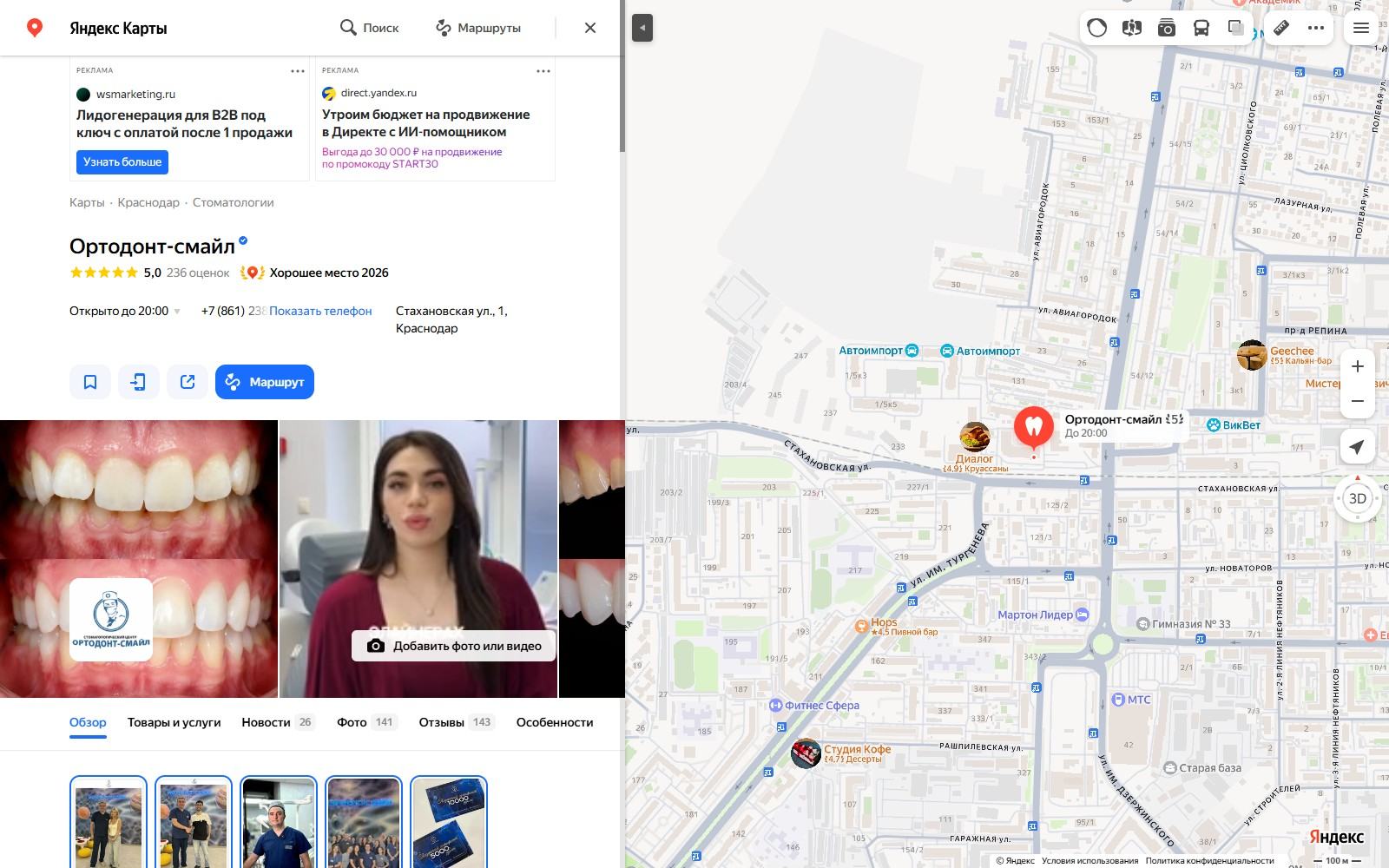Select the Обзор tab
Image resolution: width=1389 pixels, height=868 pixels.
click(88, 722)
